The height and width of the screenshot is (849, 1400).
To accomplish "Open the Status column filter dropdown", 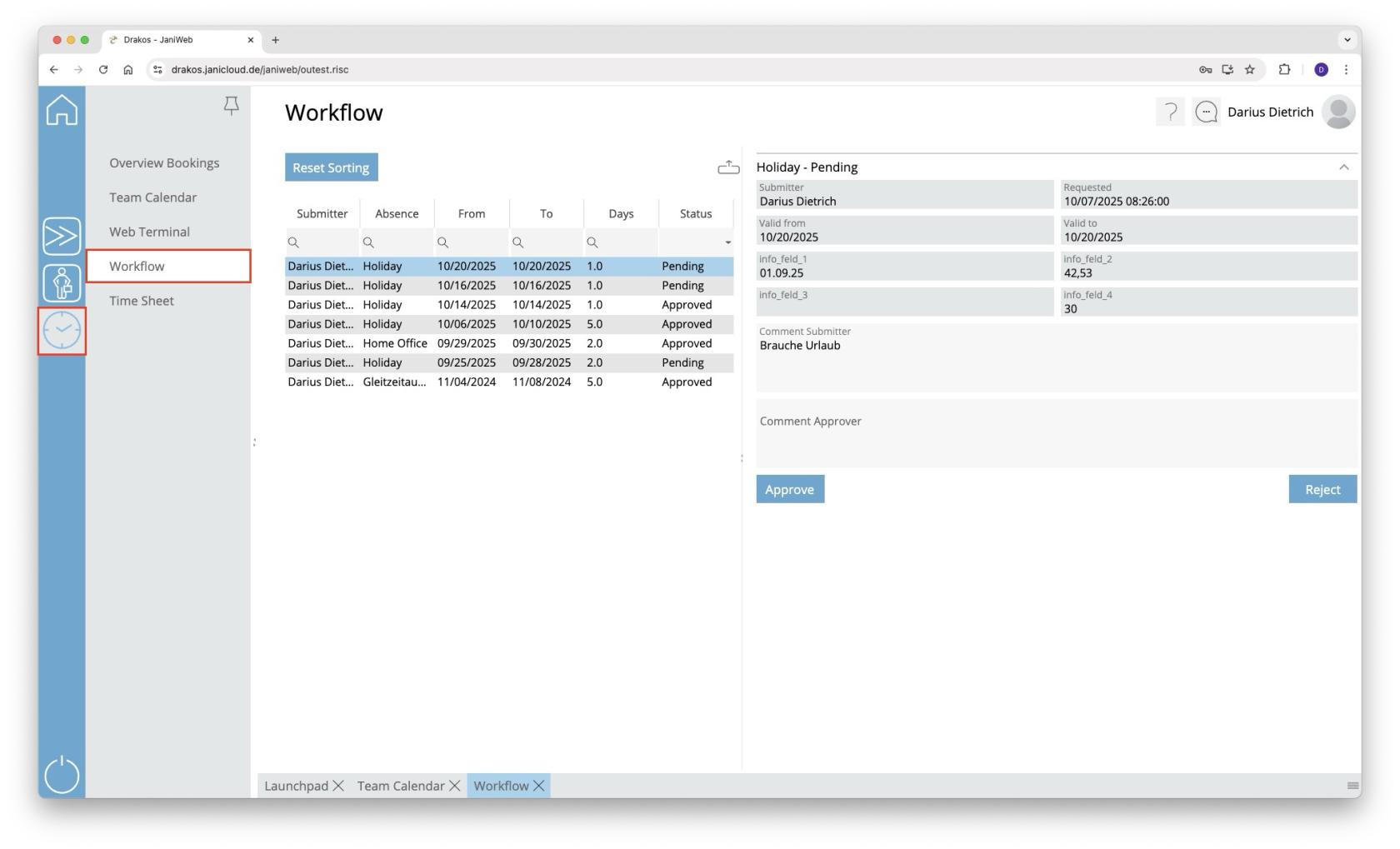I will (727, 242).
